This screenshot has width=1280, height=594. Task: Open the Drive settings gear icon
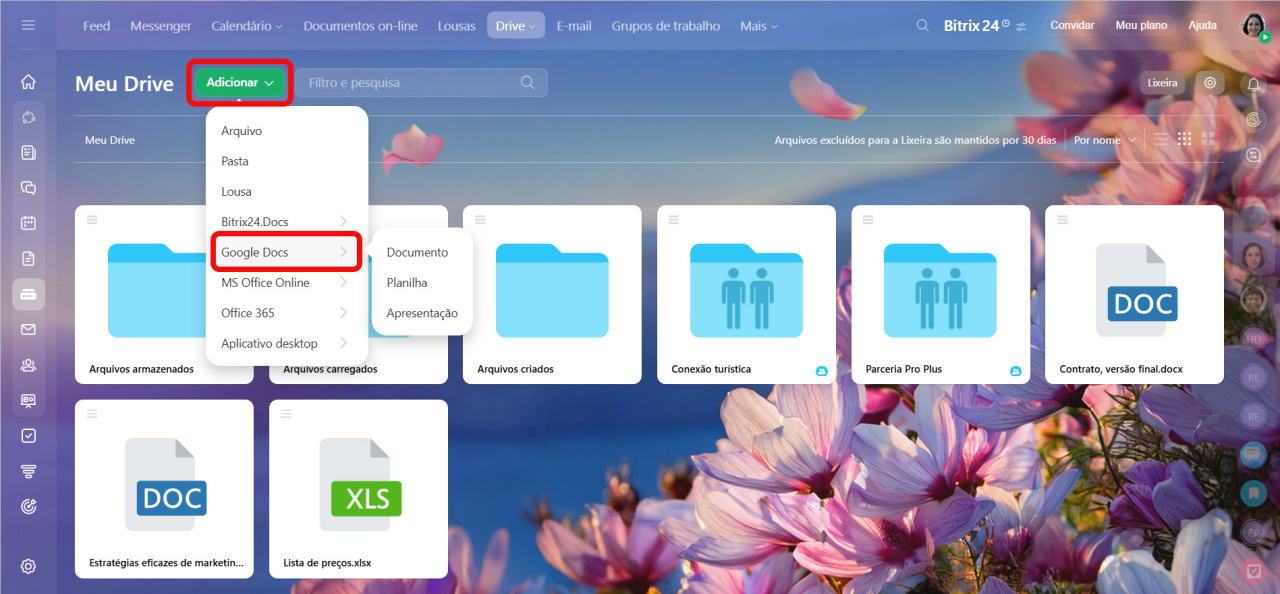click(1210, 83)
